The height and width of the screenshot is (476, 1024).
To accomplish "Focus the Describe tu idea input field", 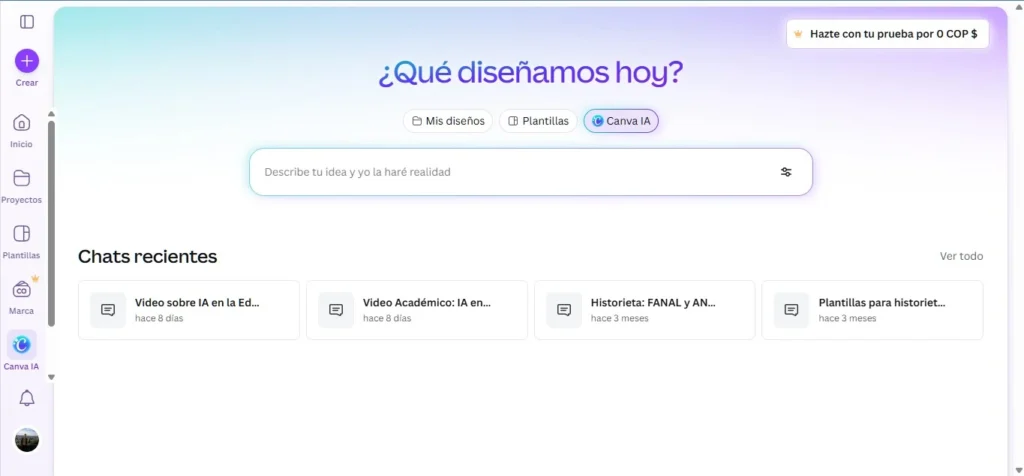I will pos(530,172).
